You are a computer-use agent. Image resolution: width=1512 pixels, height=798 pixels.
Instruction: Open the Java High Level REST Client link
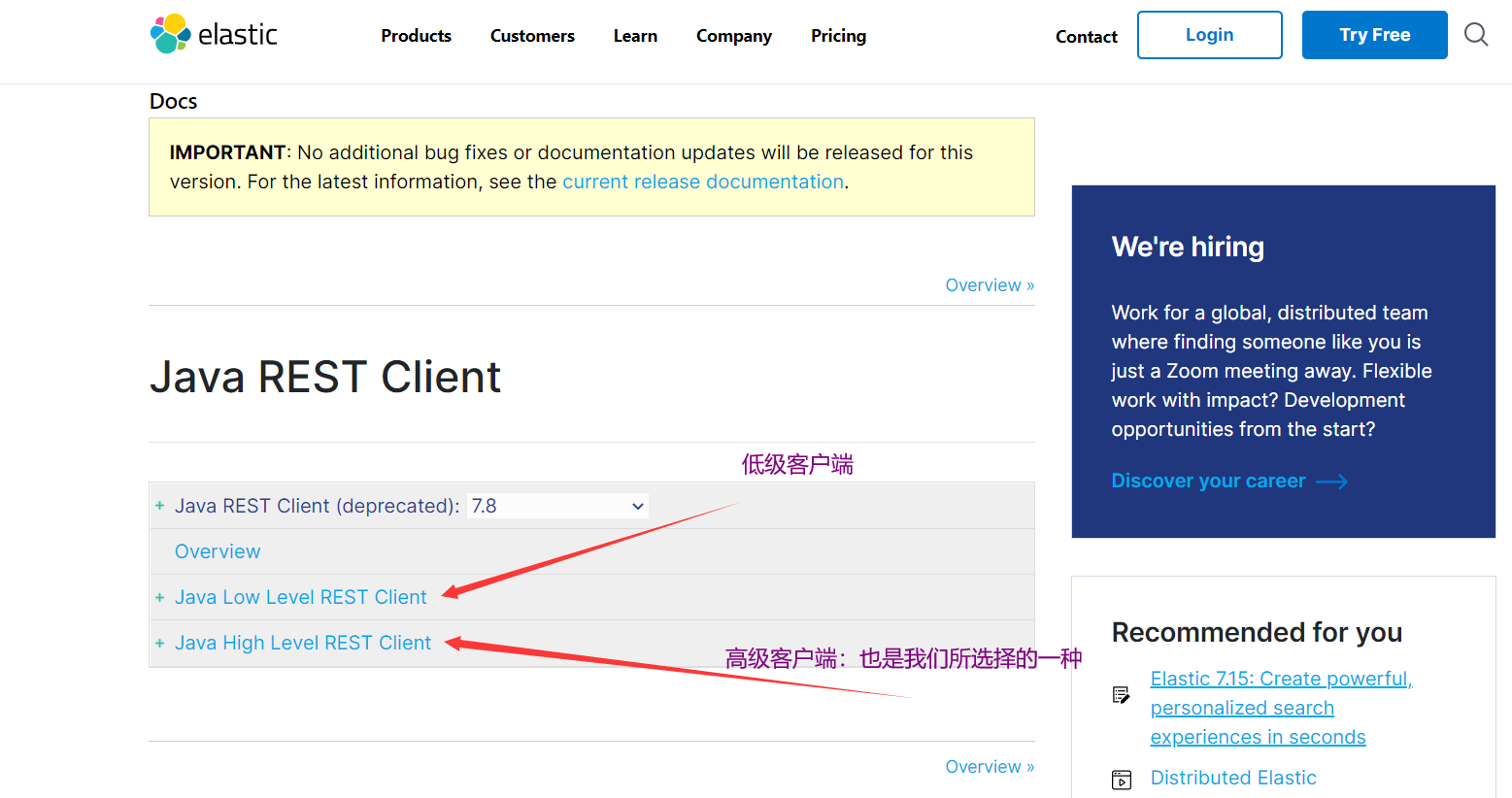303,643
